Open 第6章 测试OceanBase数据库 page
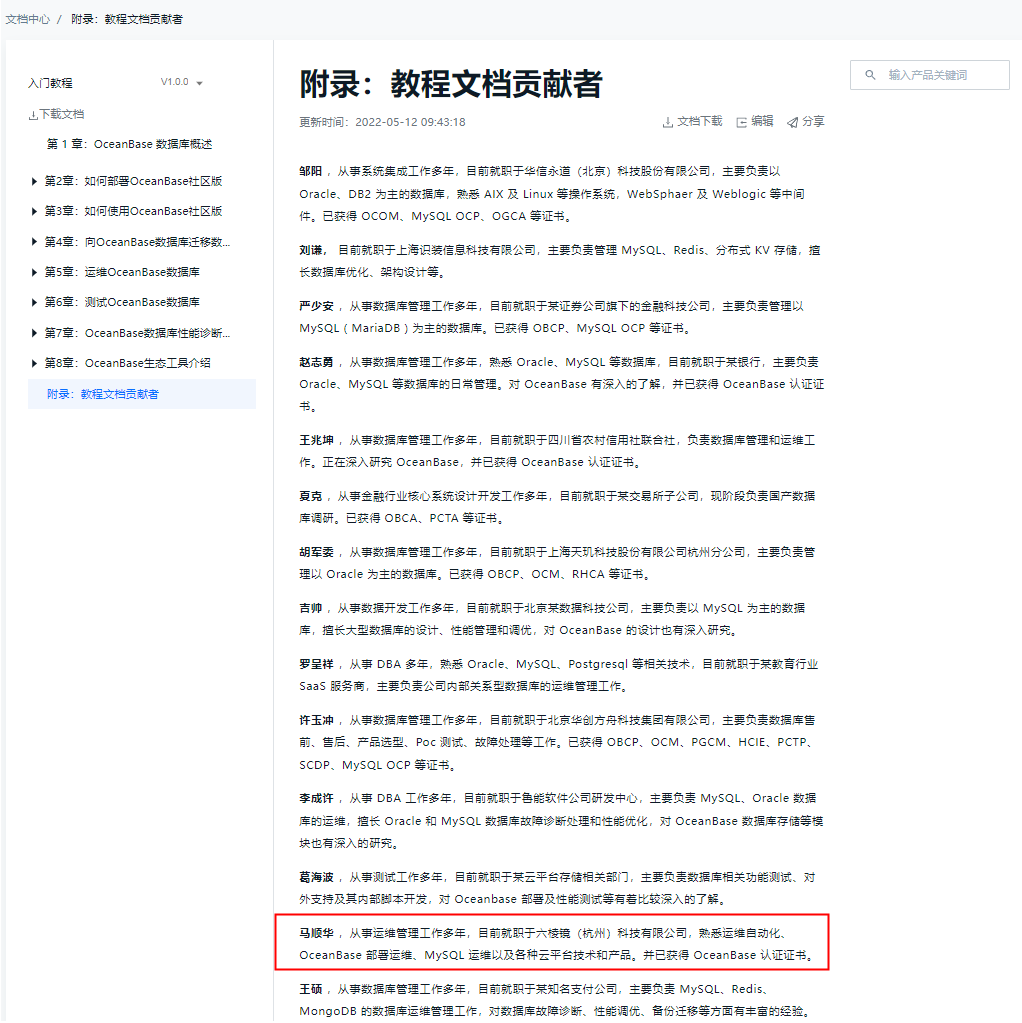This screenshot has width=1022, height=1023. (x=122, y=302)
